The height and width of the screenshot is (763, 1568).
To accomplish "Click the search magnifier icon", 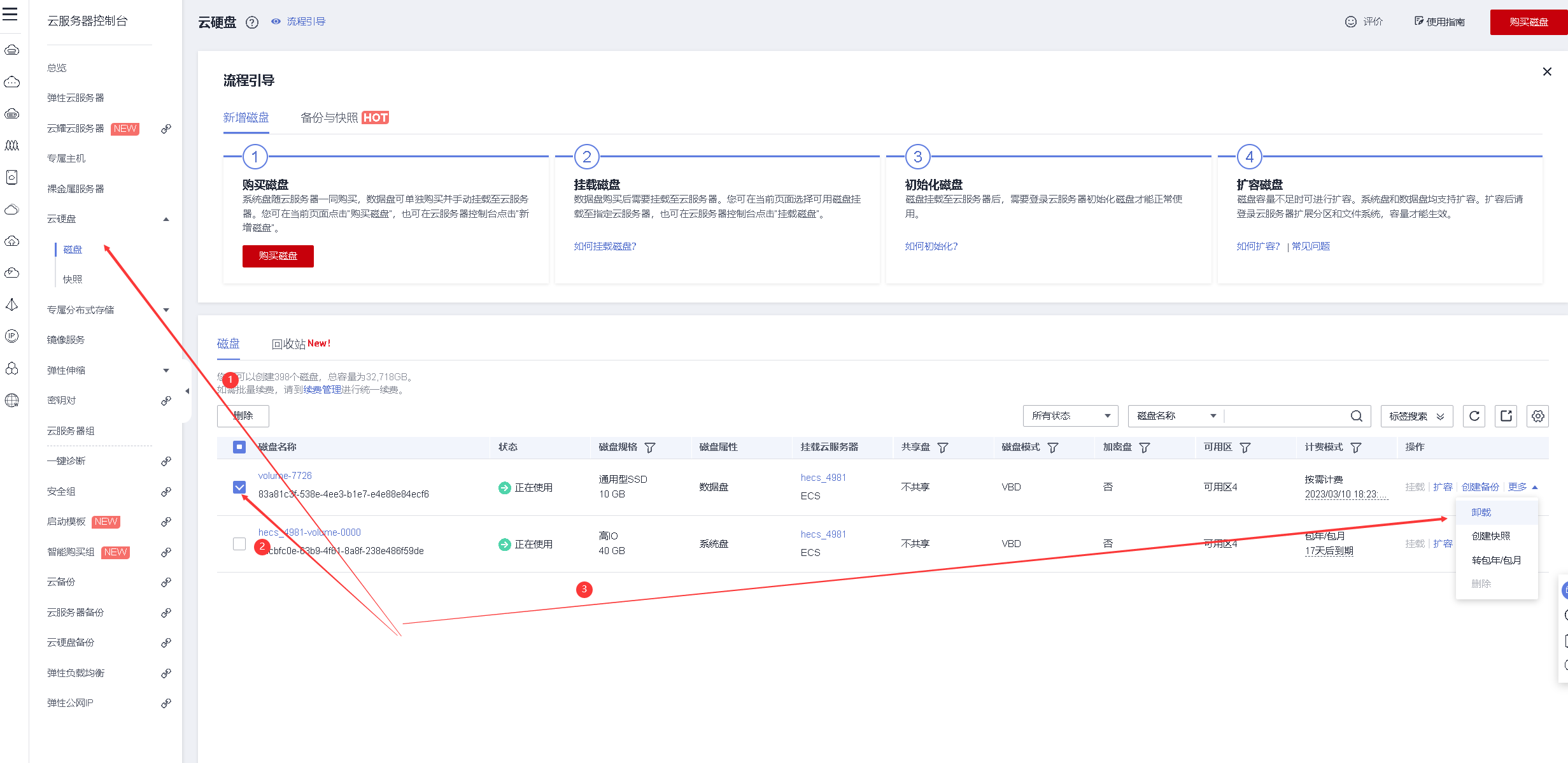I will point(1357,416).
